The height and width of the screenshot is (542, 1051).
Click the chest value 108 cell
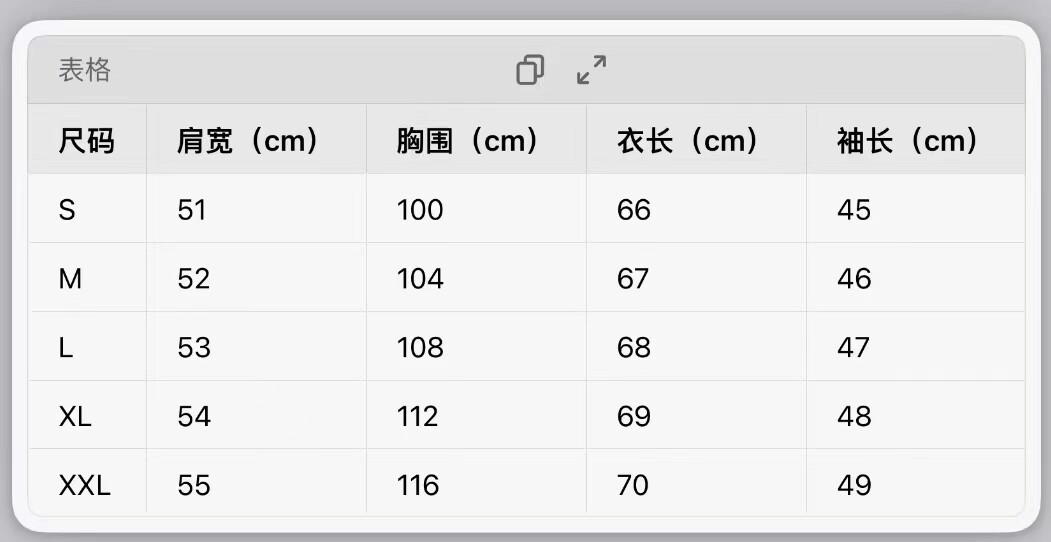420,348
